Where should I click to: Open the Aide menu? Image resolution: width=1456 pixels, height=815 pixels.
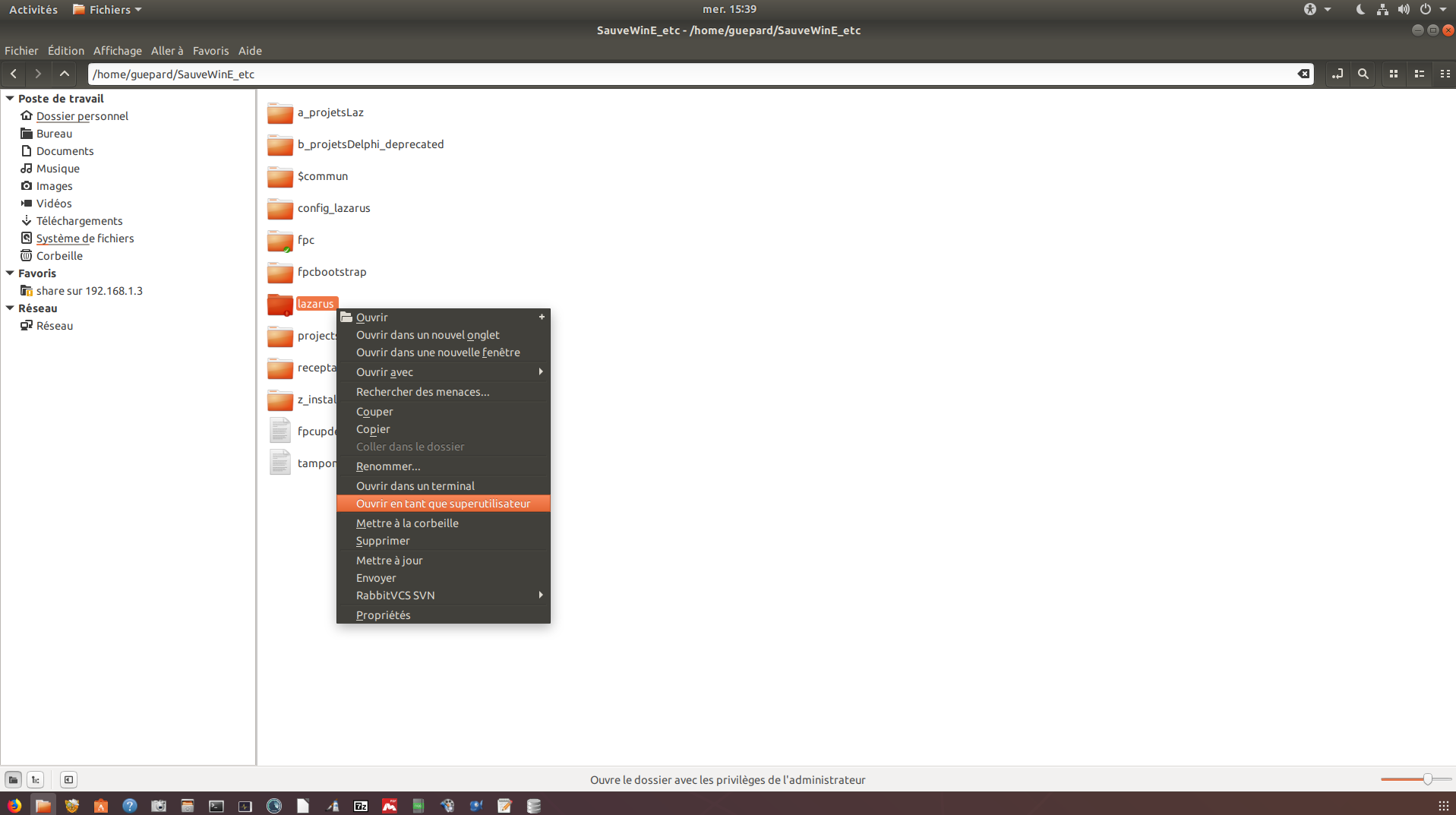[250, 51]
